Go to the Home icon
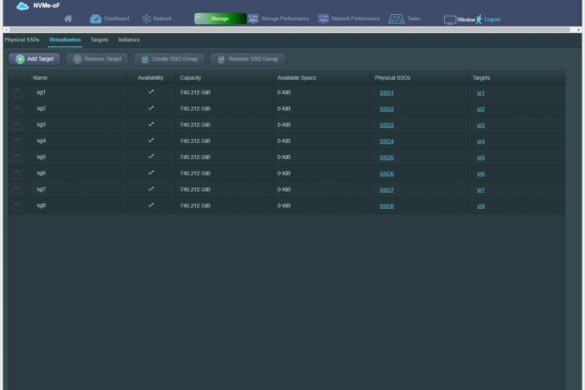585x390 pixels. (68, 18)
